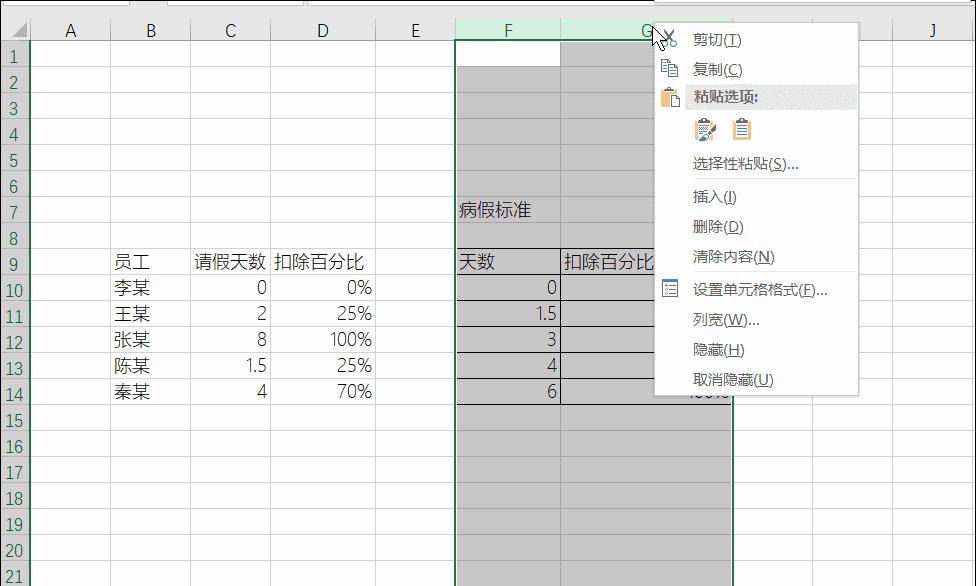Click the scissors icon beside 剪切
The image size is (976, 586).
[668, 40]
